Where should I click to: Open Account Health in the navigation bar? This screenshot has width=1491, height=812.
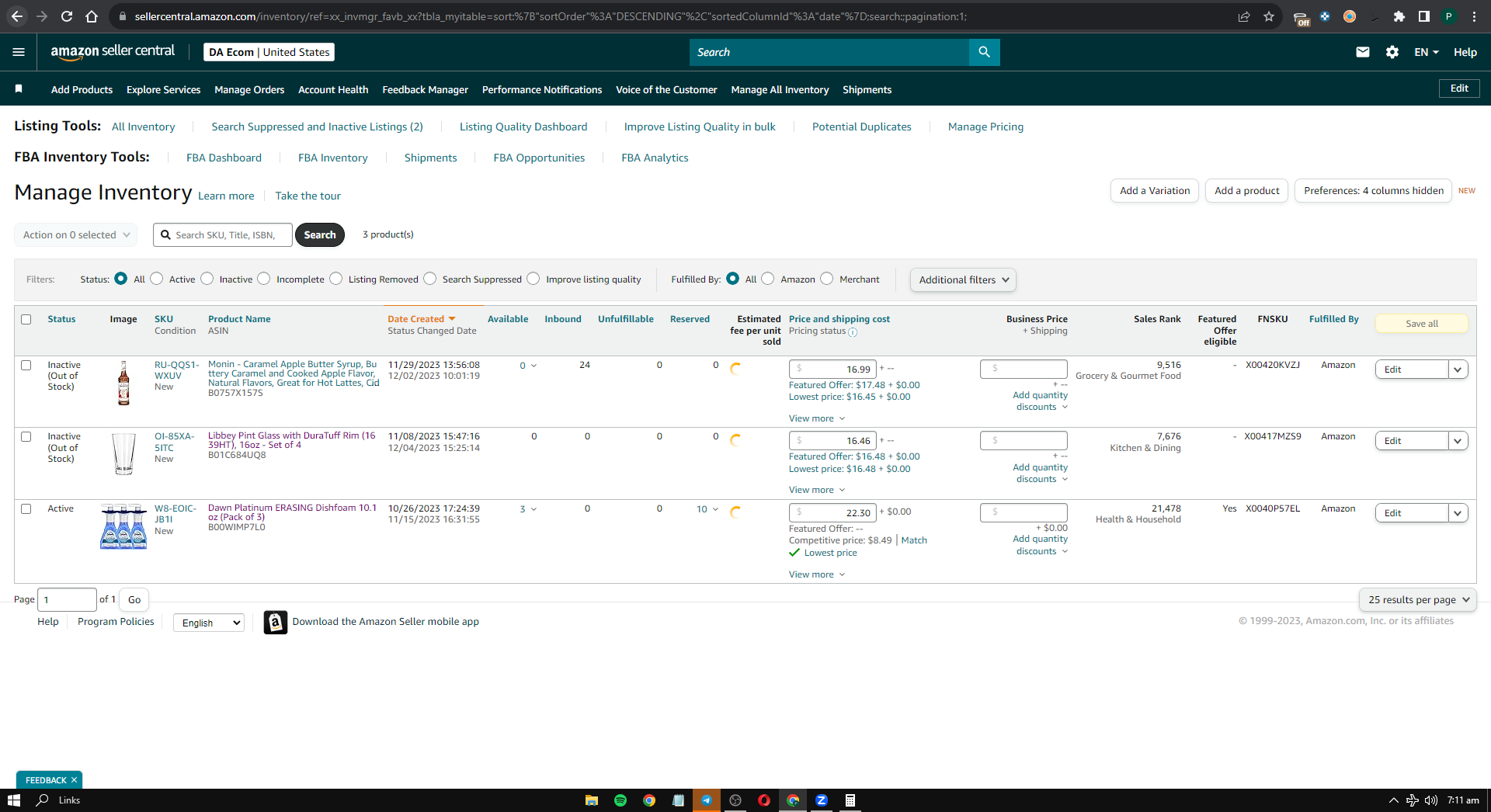333,89
